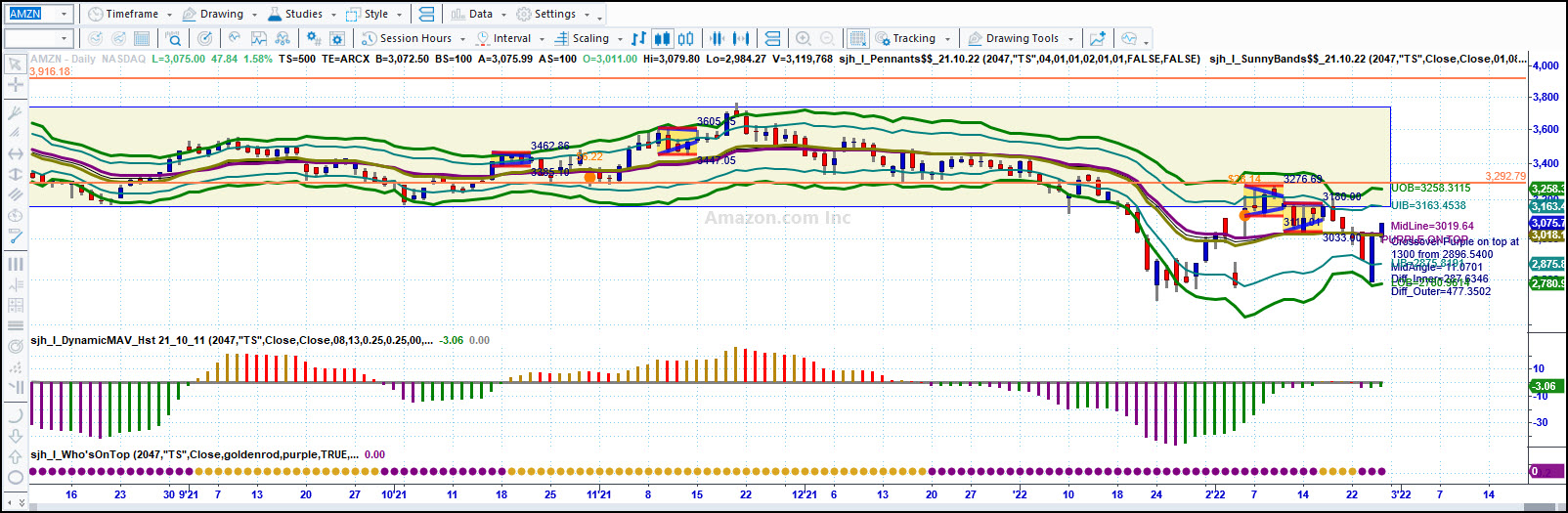This screenshot has width=1568, height=513.
Task: Open the Interval options
Action: [x=503, y=38]
